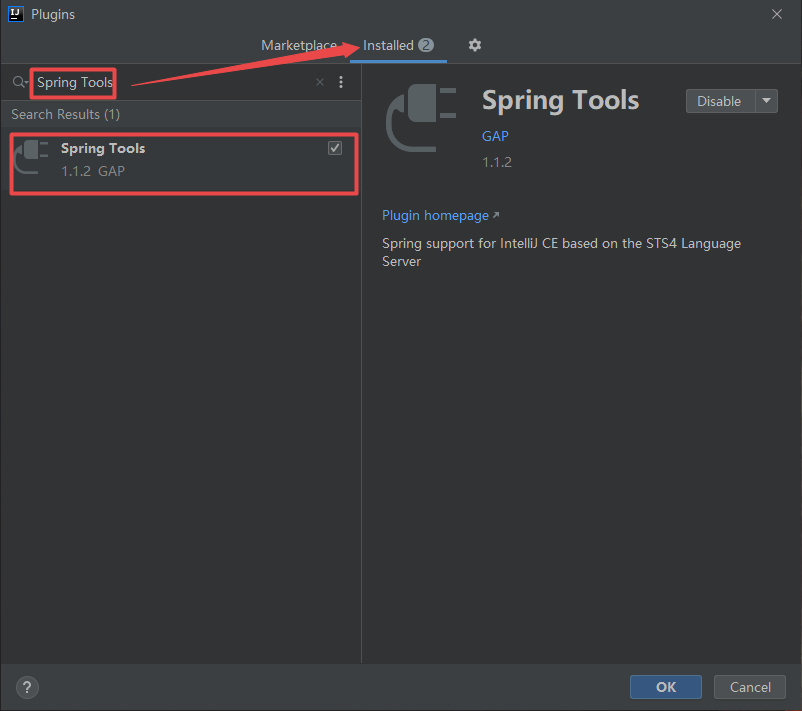Click the Cancel button
Screen dimensions: 802x711
pos(749,687)
